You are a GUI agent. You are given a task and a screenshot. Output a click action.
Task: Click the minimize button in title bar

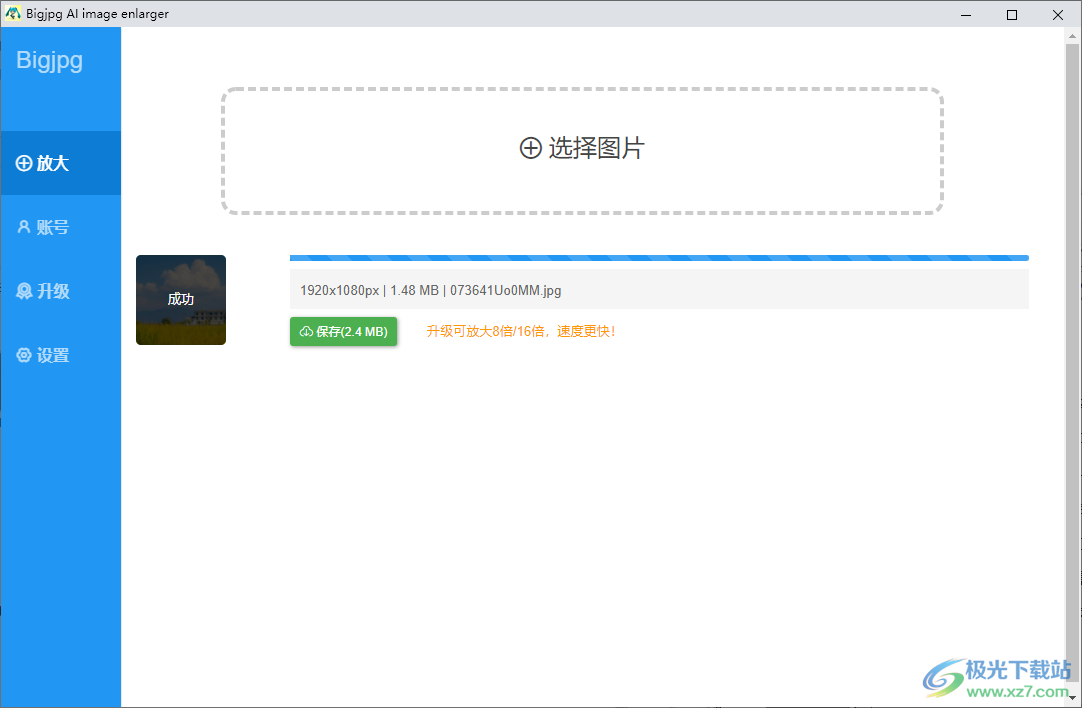[x=965, y=15]
